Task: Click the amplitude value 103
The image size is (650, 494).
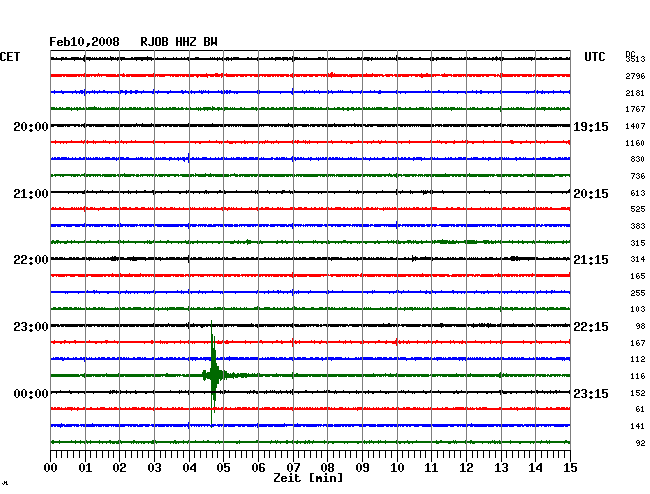Action: click(638, 309)
